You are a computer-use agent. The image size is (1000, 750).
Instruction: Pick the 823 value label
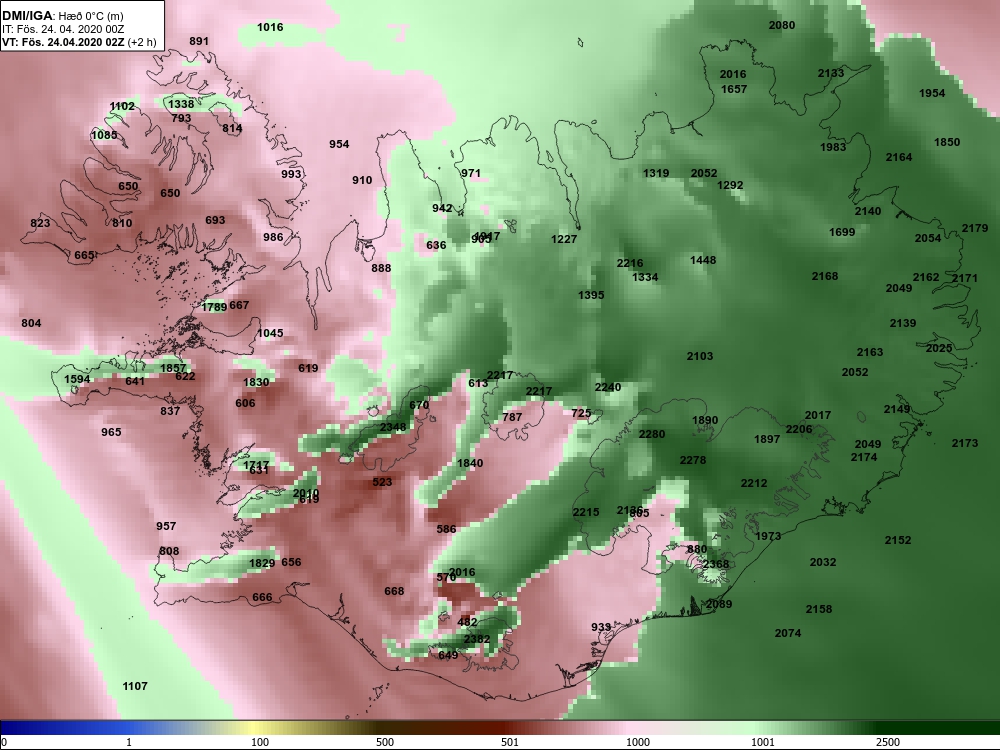pyautogui.click(x=40, y=223)
